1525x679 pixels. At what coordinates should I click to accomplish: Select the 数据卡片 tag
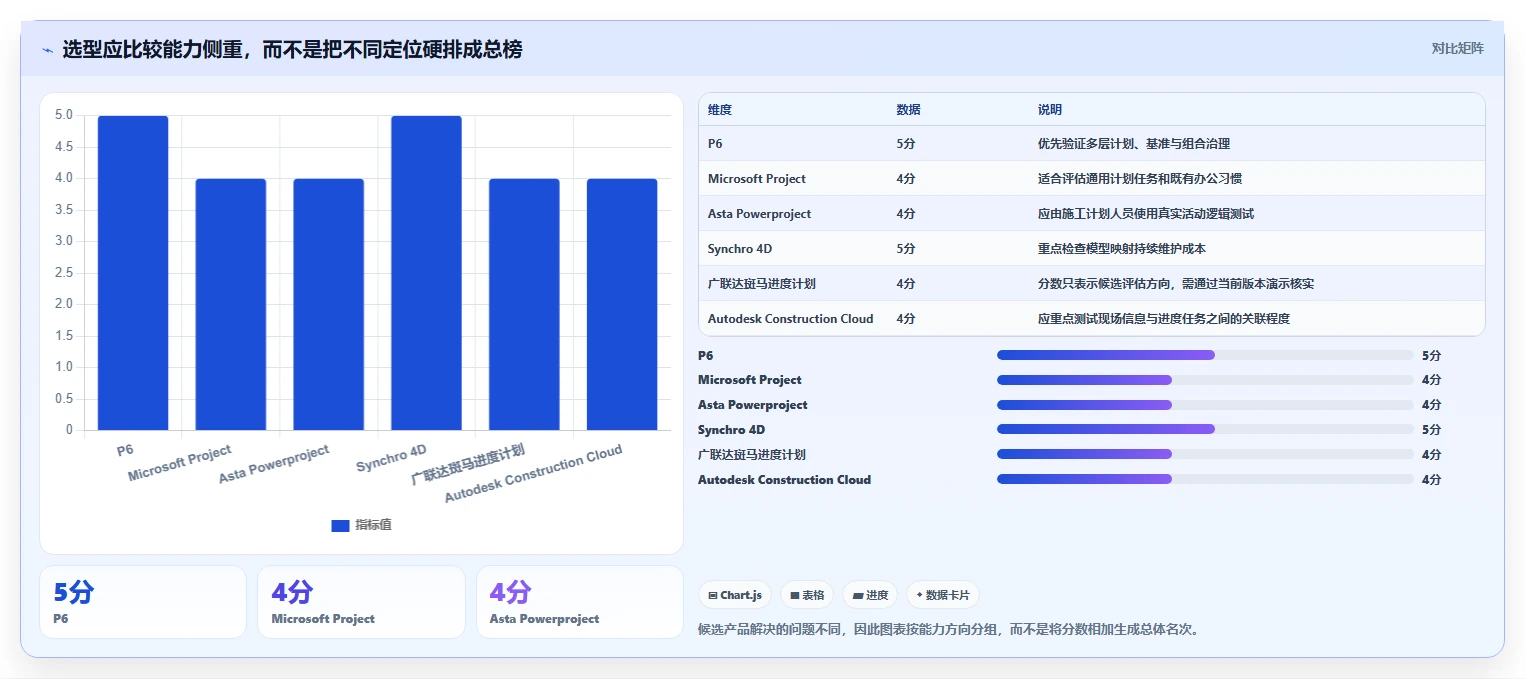coord(943,595)
